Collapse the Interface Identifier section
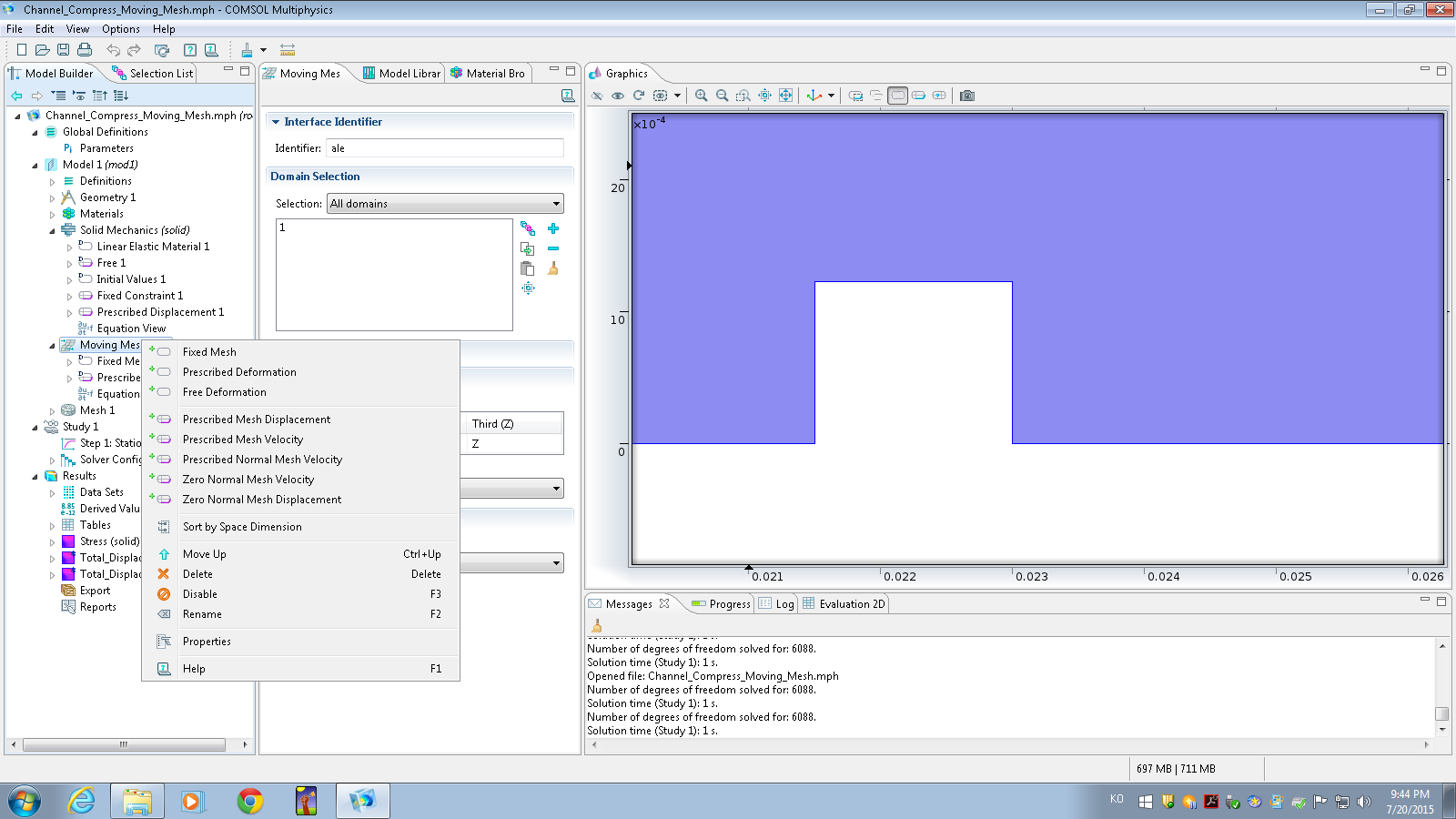 click(276, 122)
